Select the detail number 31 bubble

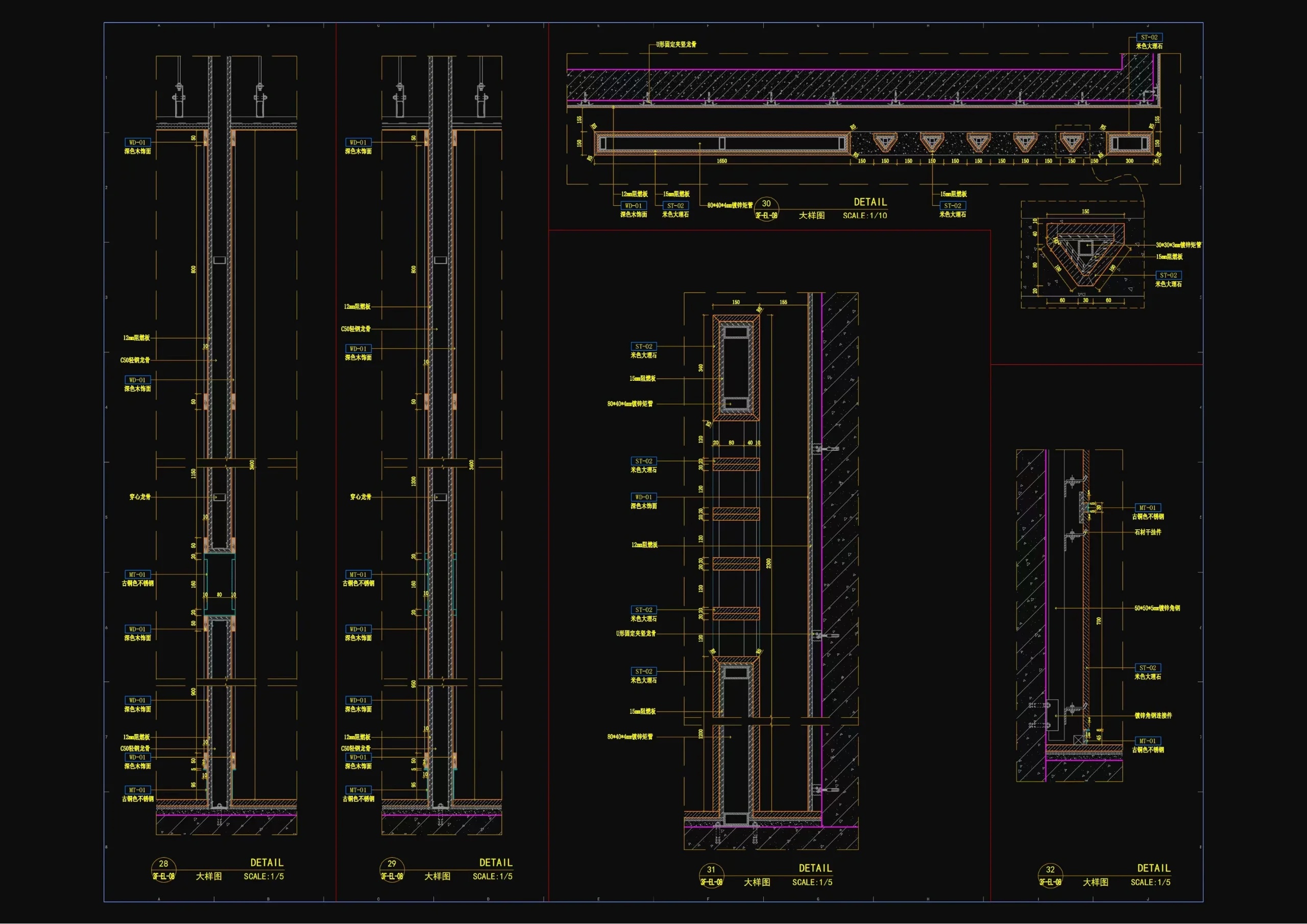(711, 875)
